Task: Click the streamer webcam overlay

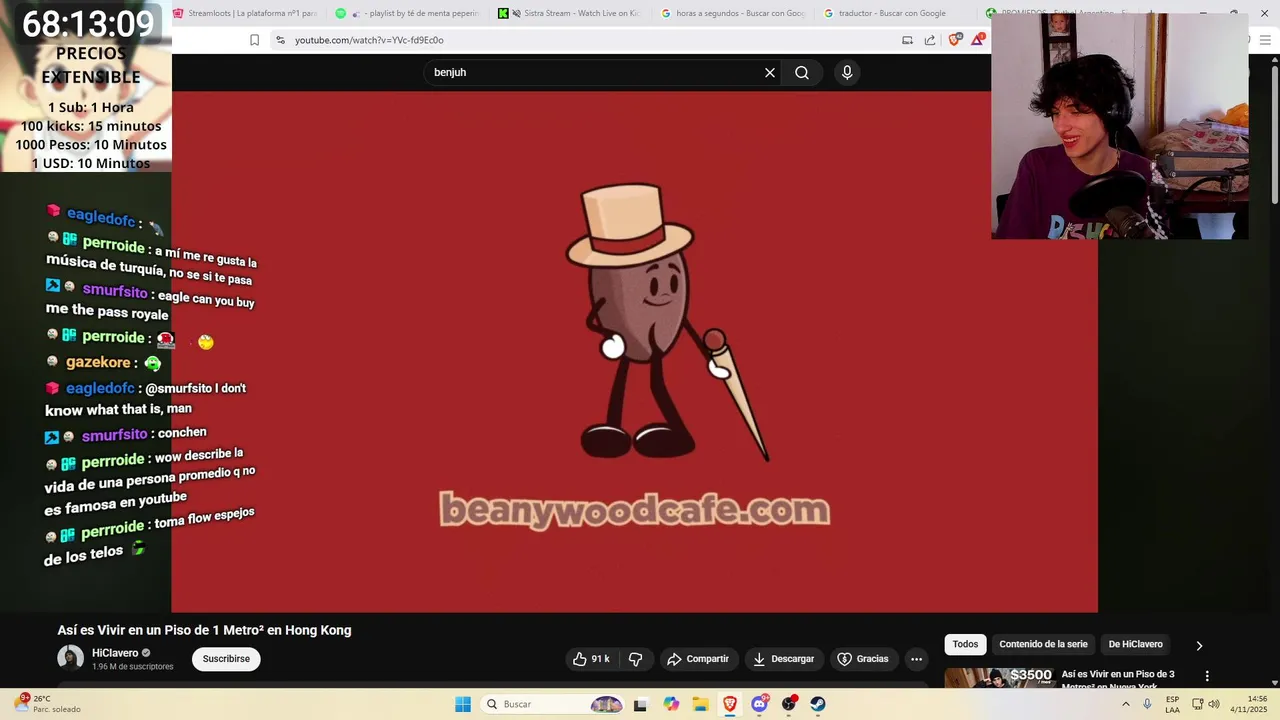Action: coord(1120,127)
